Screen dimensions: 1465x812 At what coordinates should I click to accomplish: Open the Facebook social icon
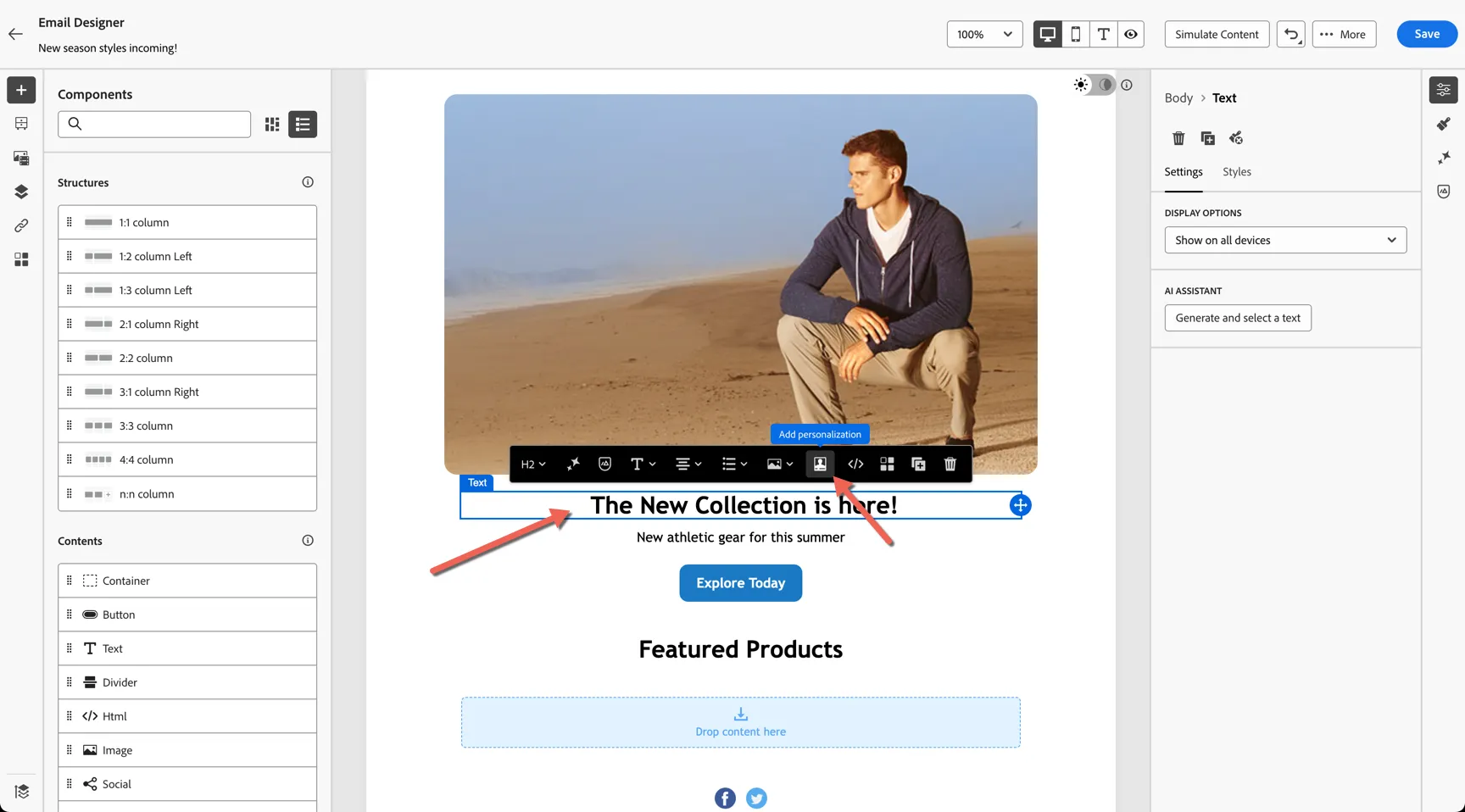[x=725, y=798]
